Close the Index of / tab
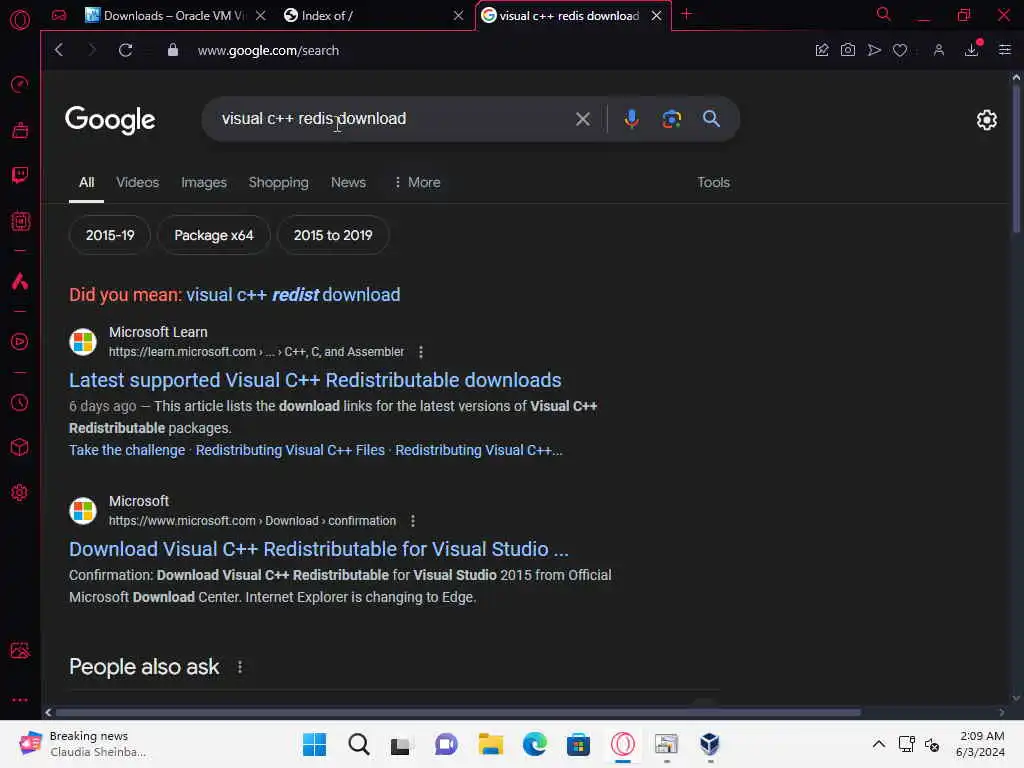1024x768 pixels. click(x=458, y=16)
